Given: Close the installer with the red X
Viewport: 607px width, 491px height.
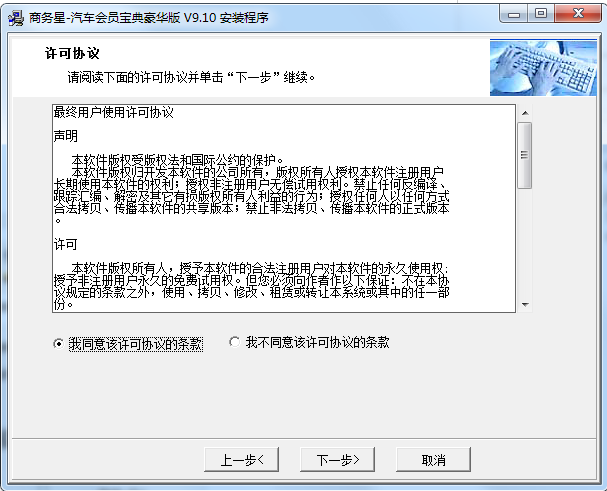Looking at the screenshot, I should (x=578, y=14).
